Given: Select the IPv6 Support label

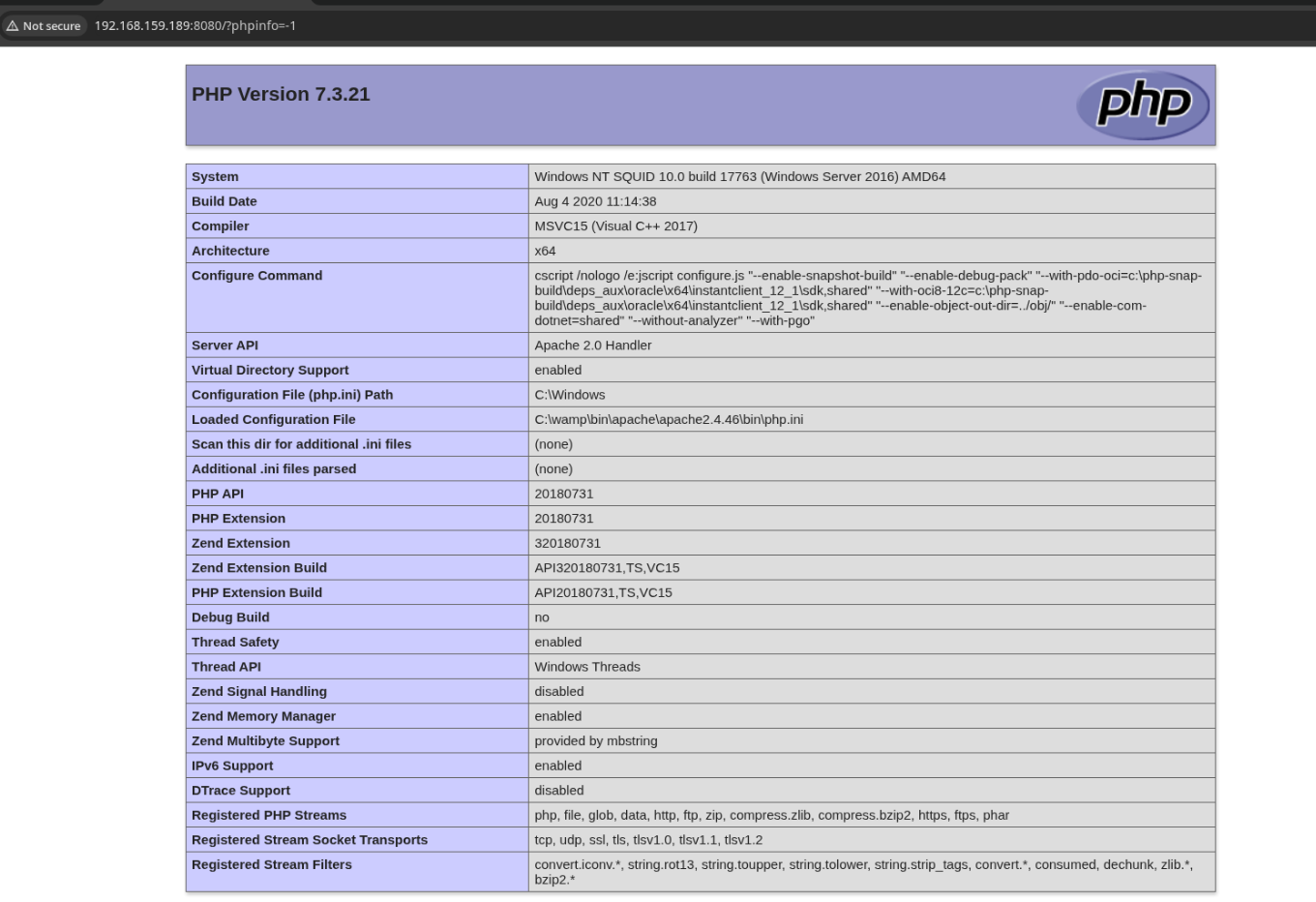Looking at the screenshot, I should [x=232, y=766].
